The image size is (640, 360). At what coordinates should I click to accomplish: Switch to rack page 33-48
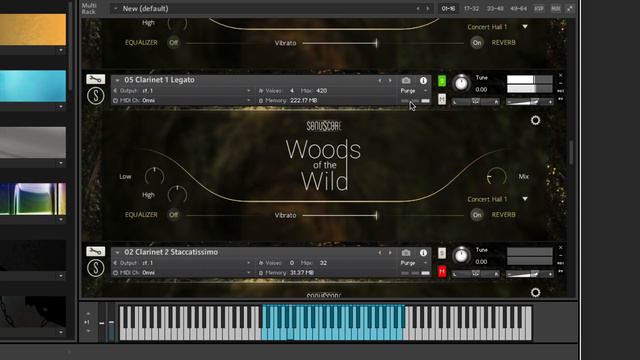point(495,8)
